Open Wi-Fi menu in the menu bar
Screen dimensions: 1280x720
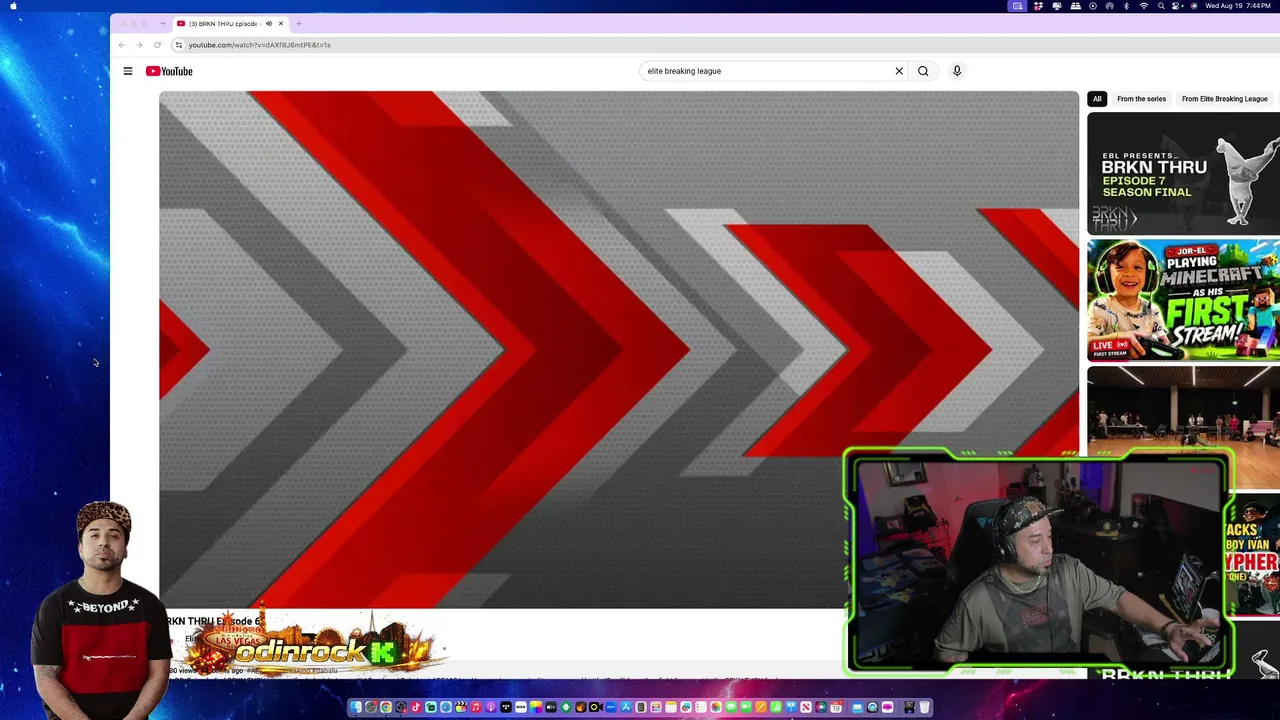click(x=1143, y=6)
